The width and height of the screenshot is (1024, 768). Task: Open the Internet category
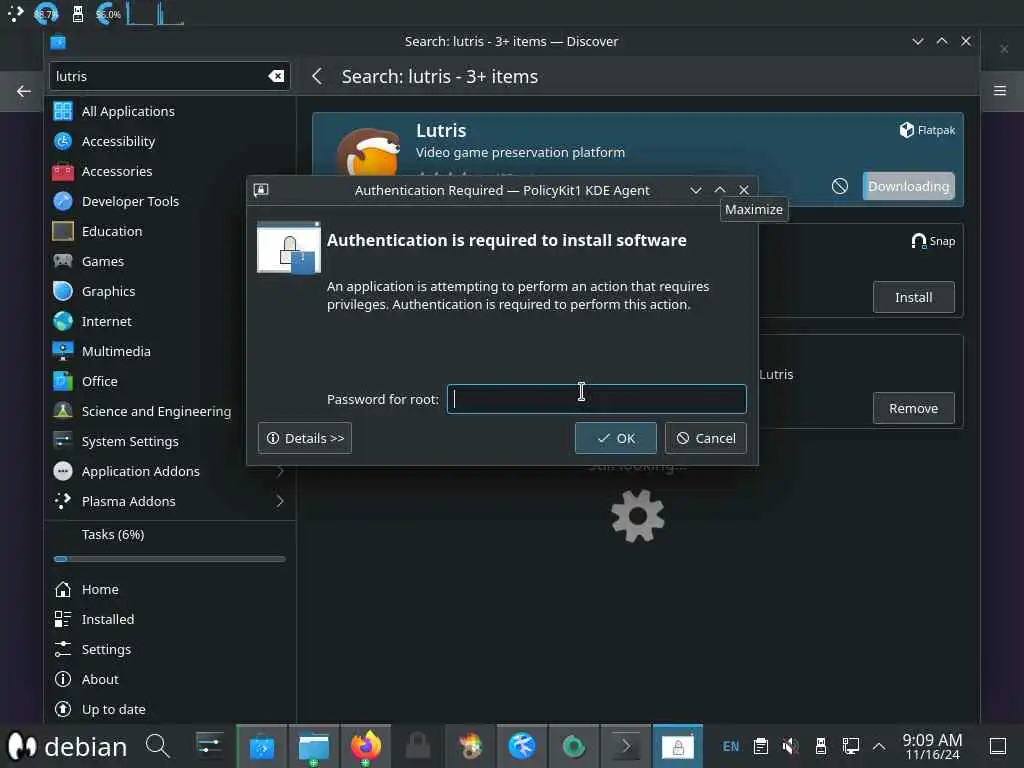[x=170, y=321]
